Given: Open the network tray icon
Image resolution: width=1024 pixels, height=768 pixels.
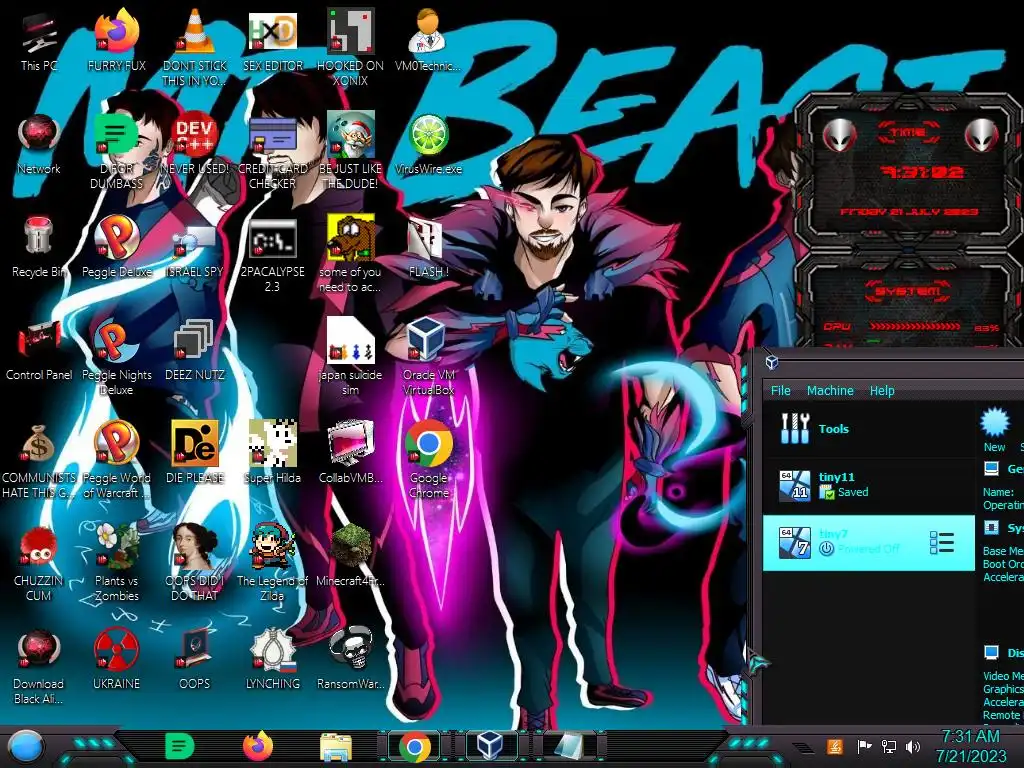Looking at the screenshot, I should click(889, 746).
